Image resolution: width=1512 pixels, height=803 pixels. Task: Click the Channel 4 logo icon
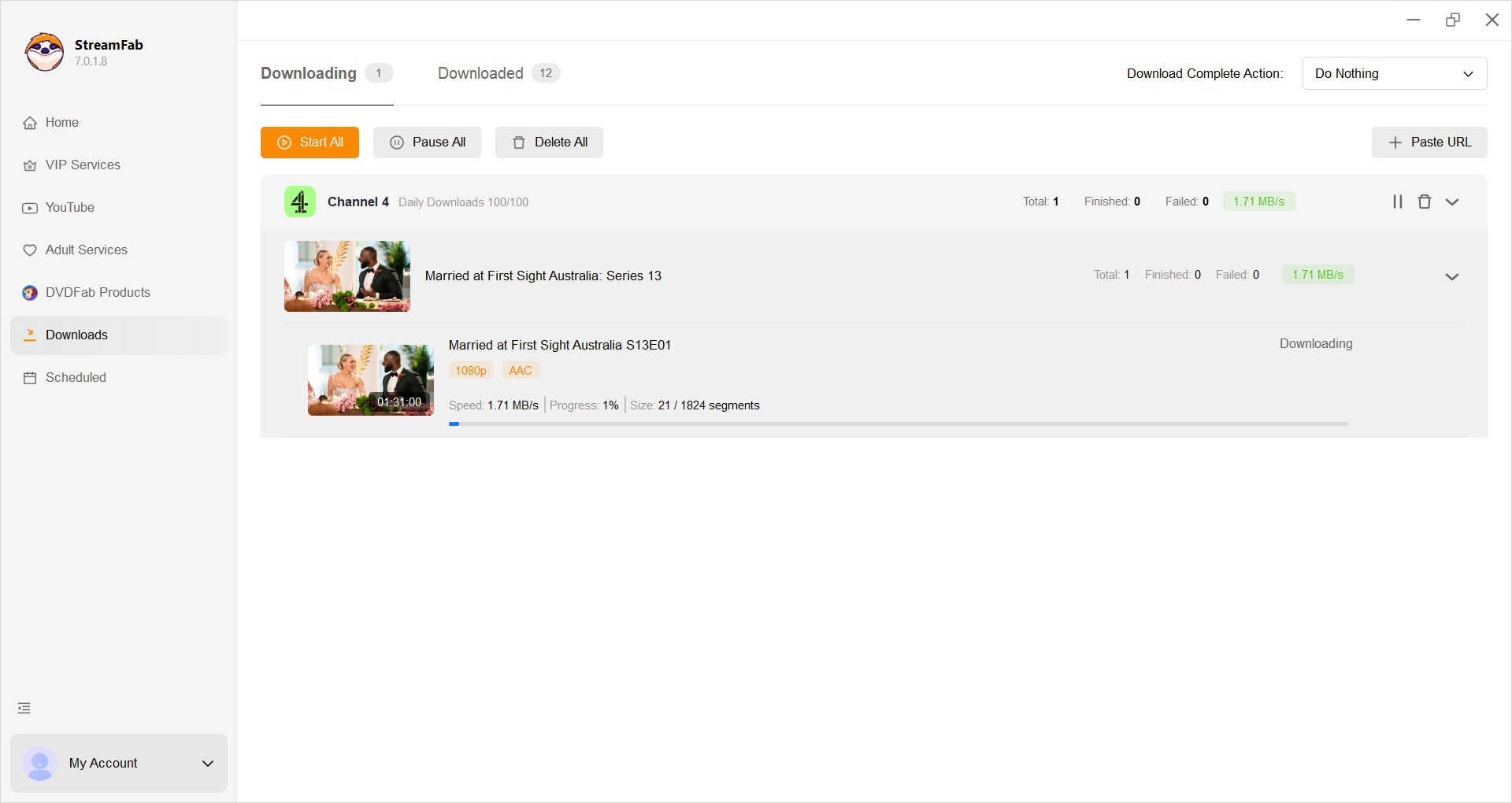click(300, 202)
